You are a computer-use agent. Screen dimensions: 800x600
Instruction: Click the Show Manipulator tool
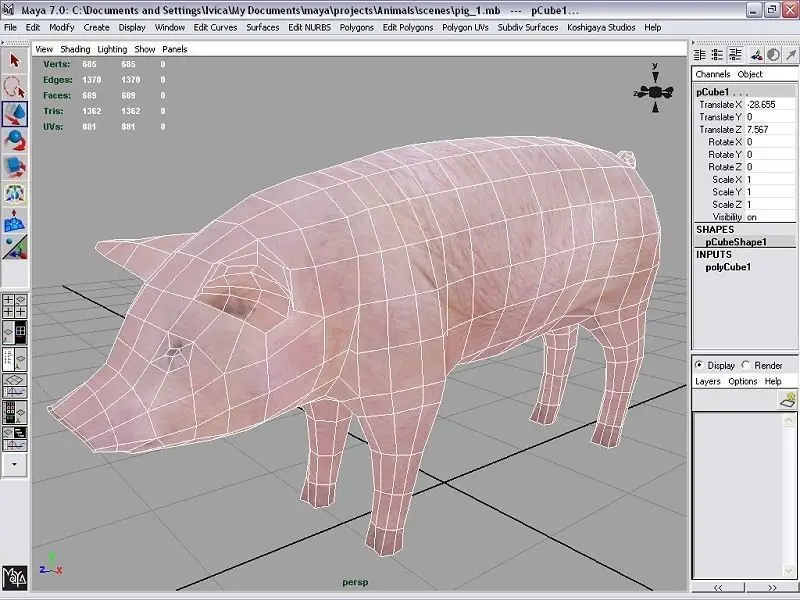pyautogui.click(x=14, y=247)
